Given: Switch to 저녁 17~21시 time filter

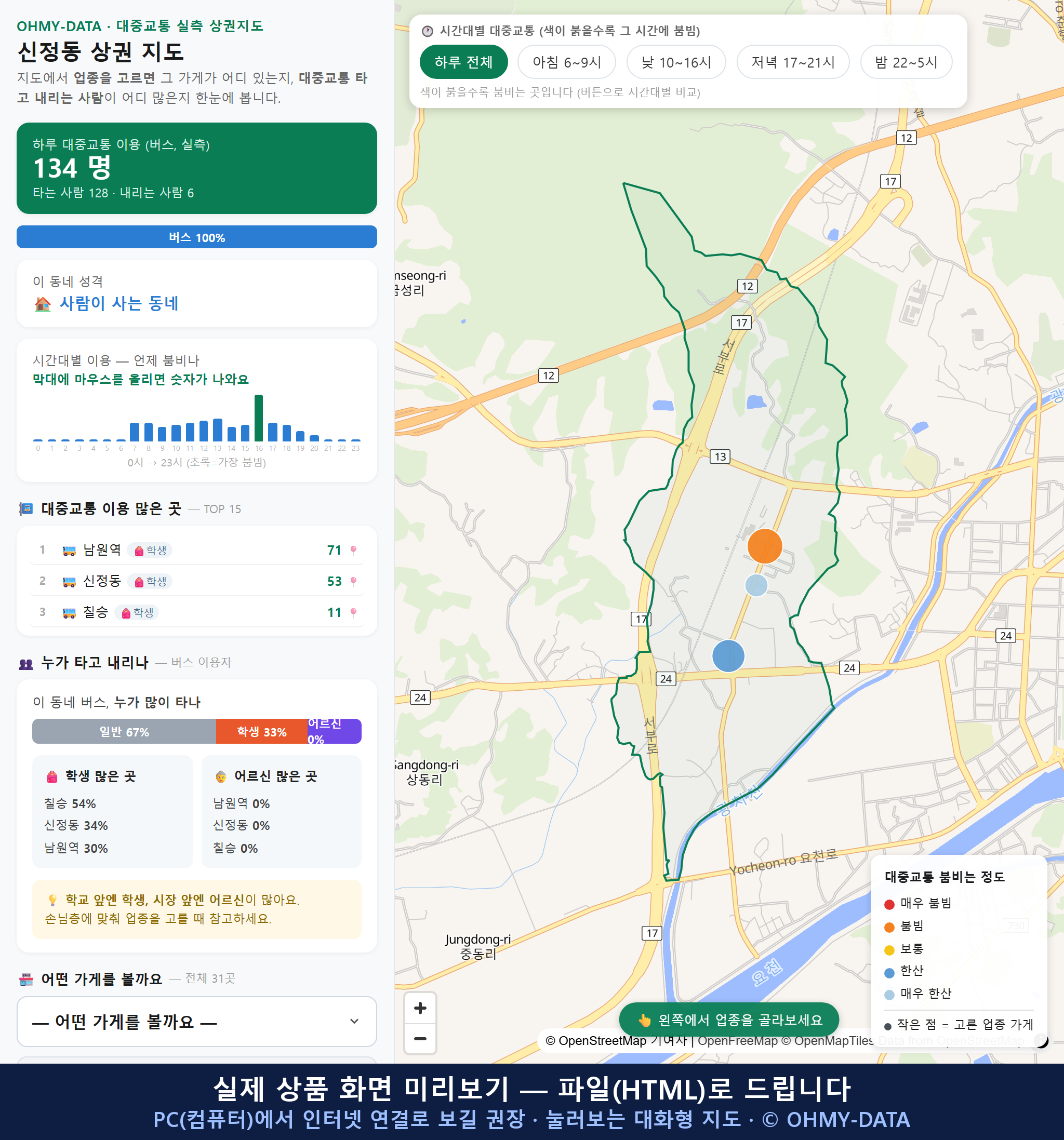Looking at the screenshot, I should coord(793,62).
